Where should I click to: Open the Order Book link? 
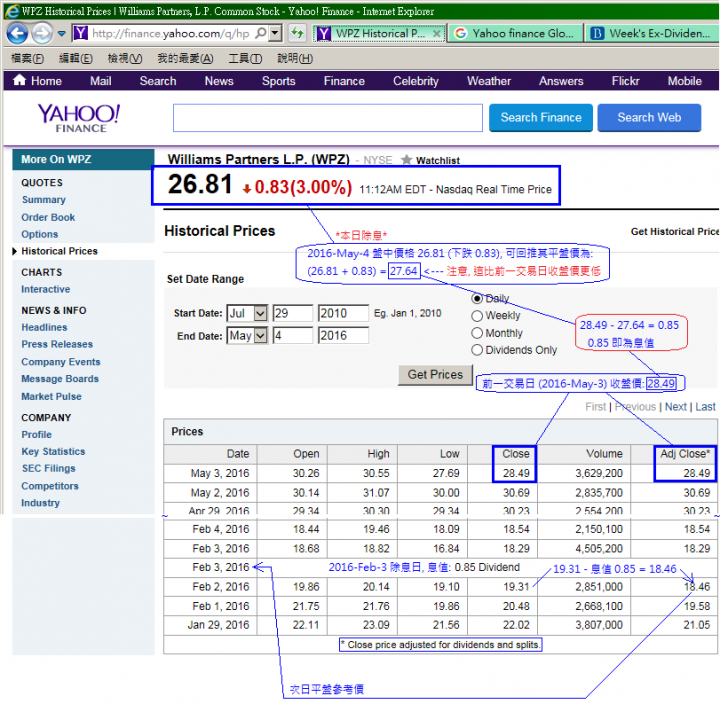click(x=48, y=217)
